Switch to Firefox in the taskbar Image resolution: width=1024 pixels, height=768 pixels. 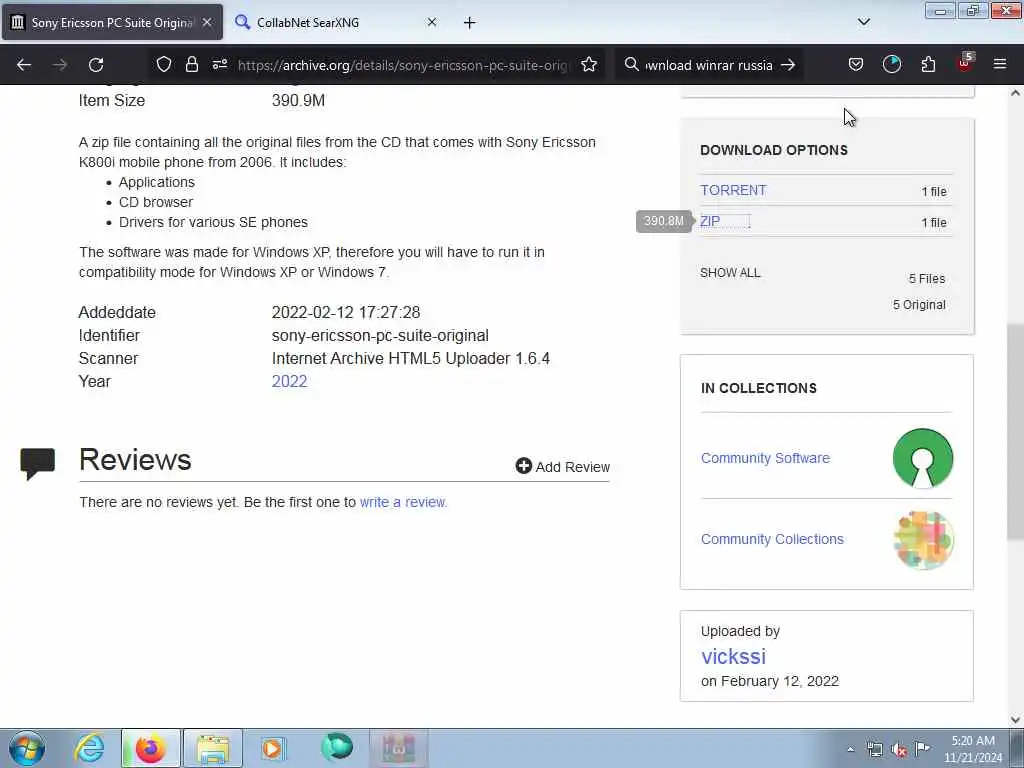(150, 749)
